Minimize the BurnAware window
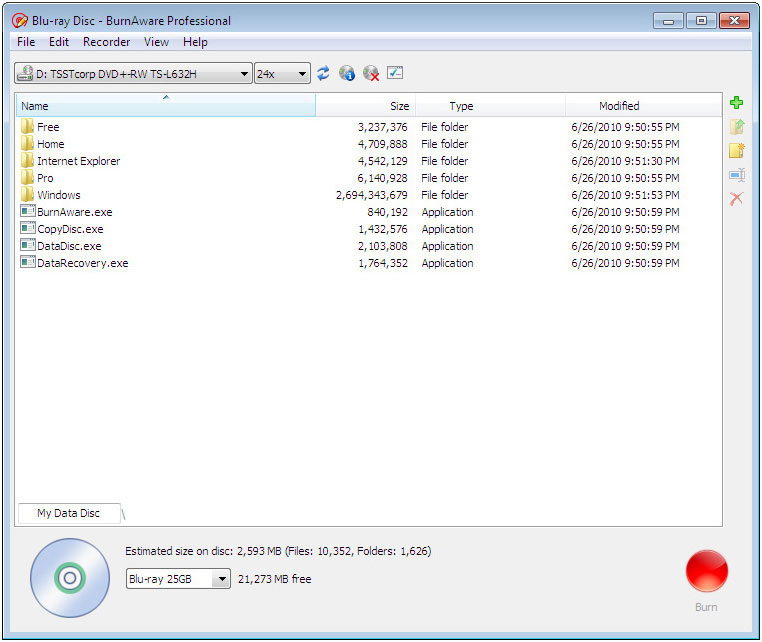762x642 pixels. click(668, 21)
